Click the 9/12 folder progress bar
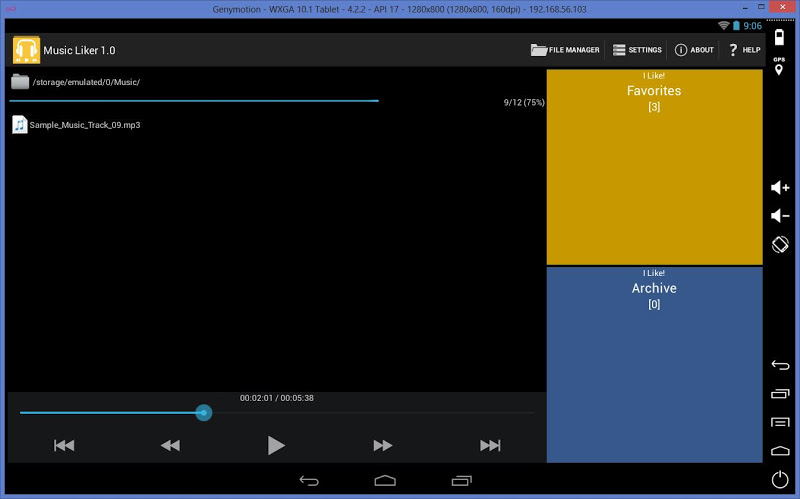Image resolution: width=800 pixels, height=499 pixels. (x=194, y=101)
